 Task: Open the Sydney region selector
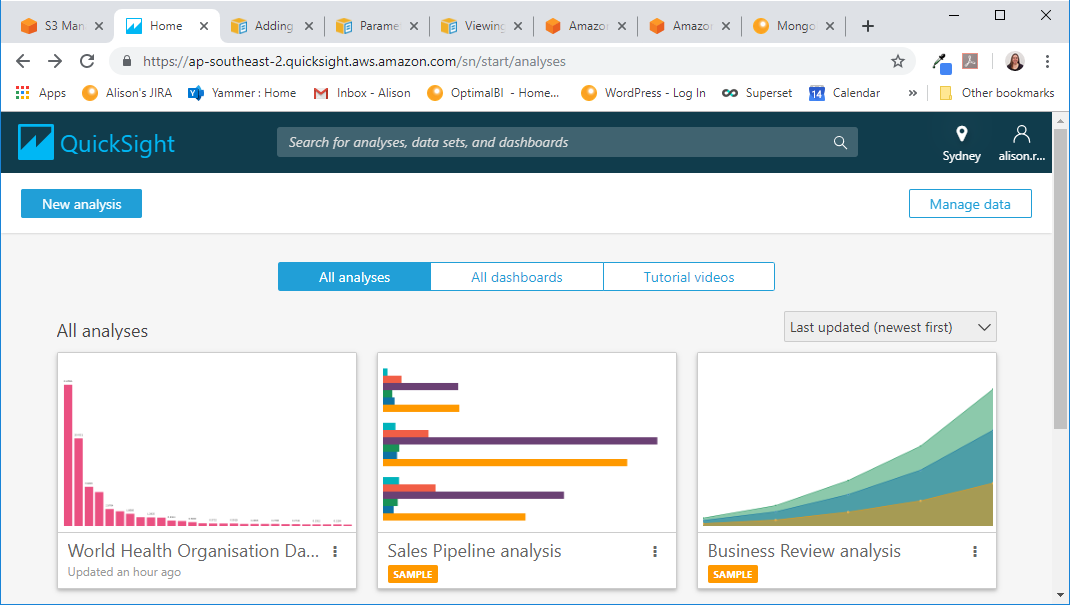[961, 143]
